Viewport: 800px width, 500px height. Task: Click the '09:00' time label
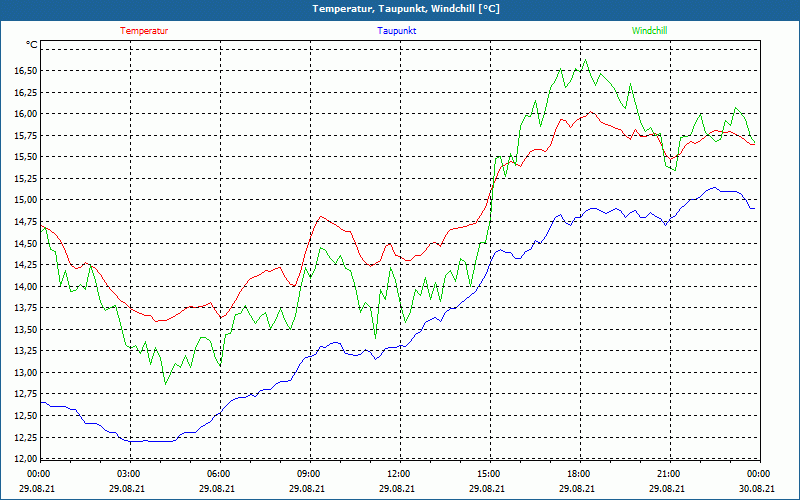pyautogui.click(x=309, y=474)
